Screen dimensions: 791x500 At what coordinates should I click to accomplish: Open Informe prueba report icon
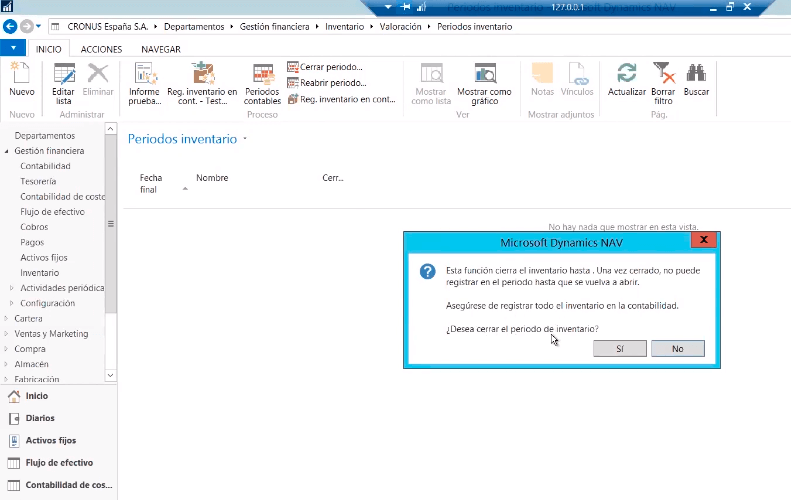144,74
